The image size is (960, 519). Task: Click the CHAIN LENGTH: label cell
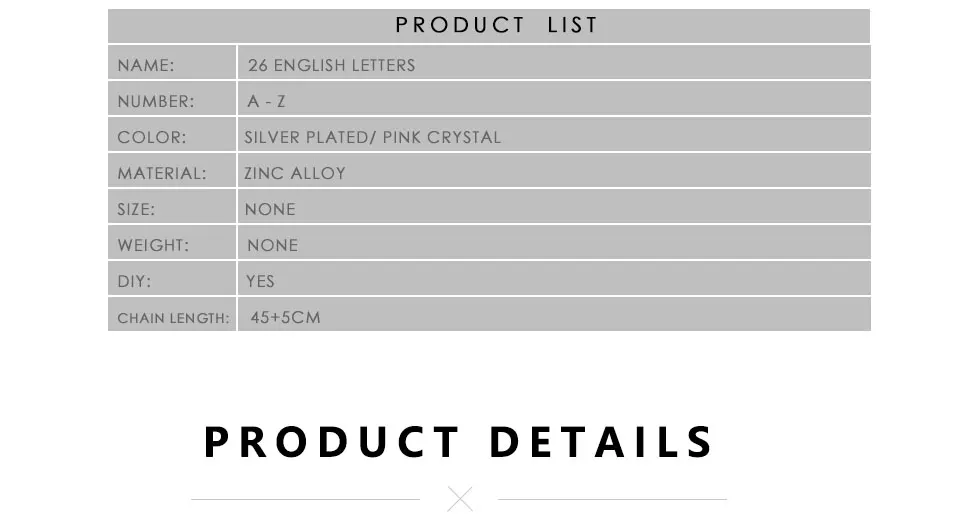point(172,315)
